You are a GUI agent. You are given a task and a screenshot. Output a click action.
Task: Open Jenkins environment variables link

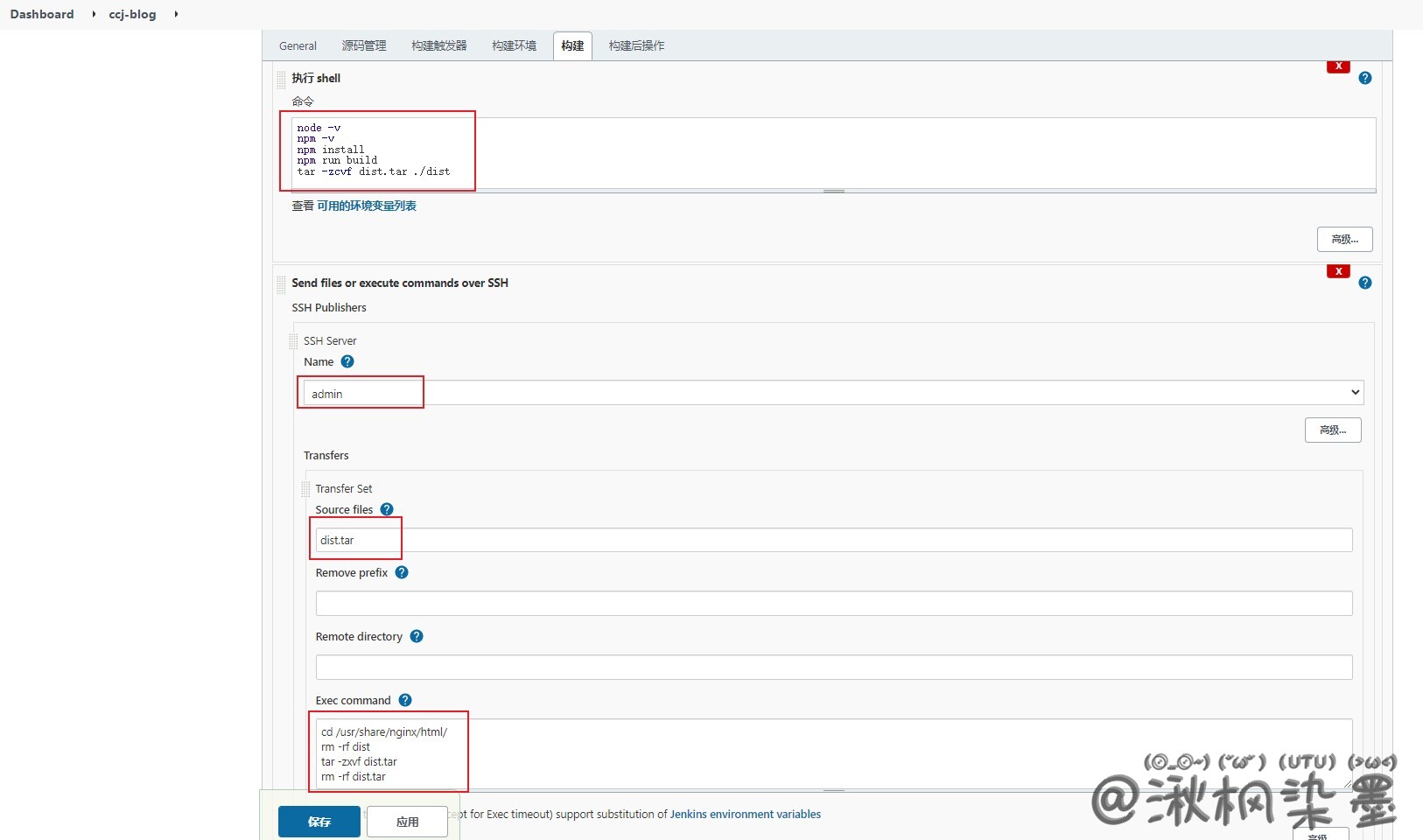[745, 814]
